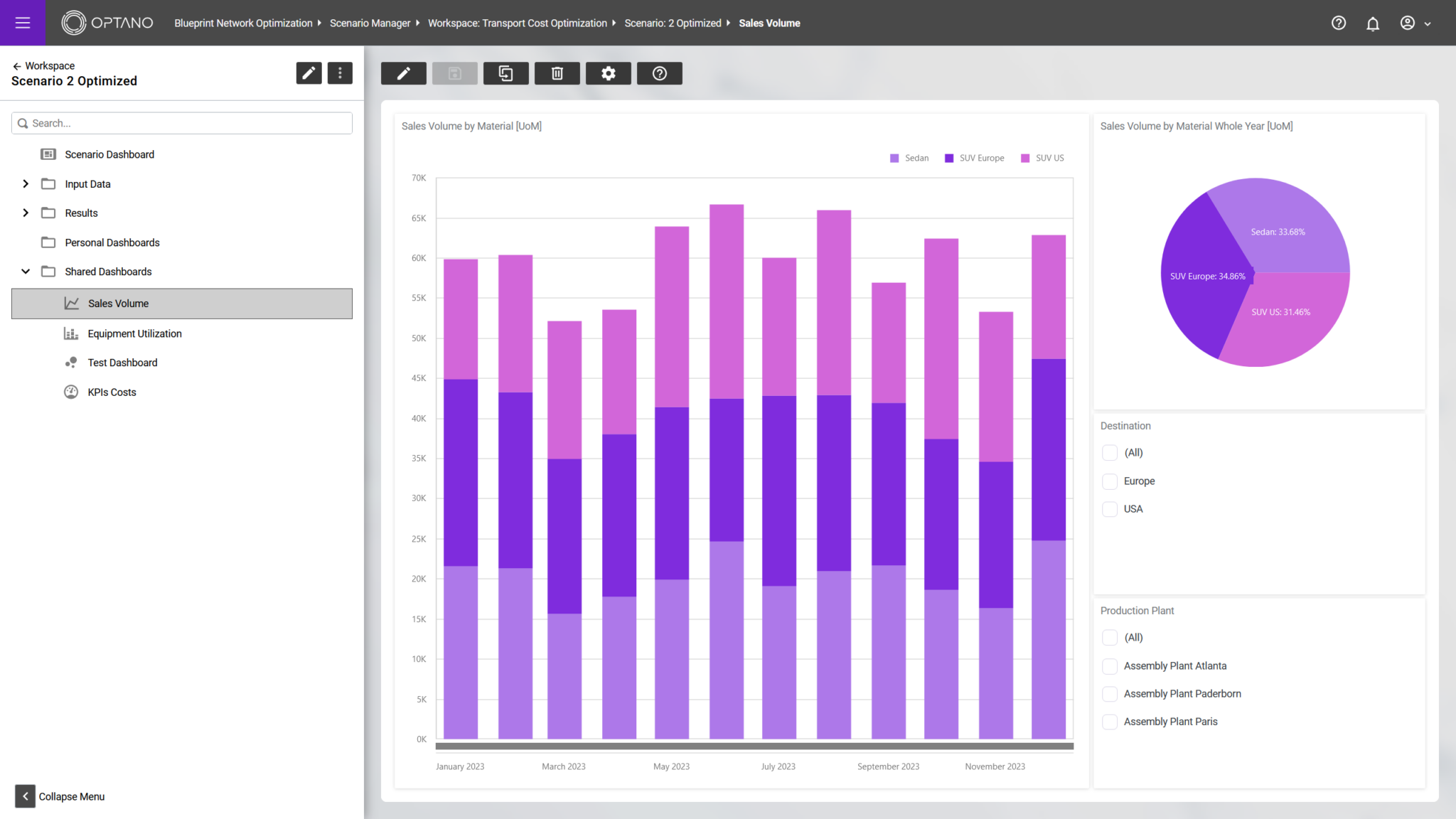Click the dashboard edit pencil toolbar button
This screenshot has width=1456, height=819.
pos(403,73)
